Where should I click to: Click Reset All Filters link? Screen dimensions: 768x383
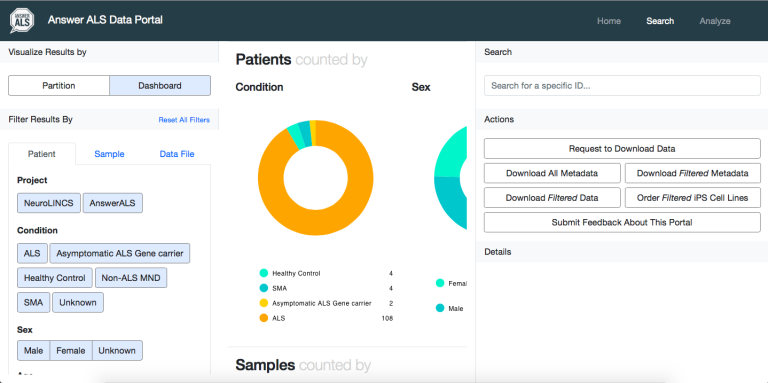click(x=184, y=120)
